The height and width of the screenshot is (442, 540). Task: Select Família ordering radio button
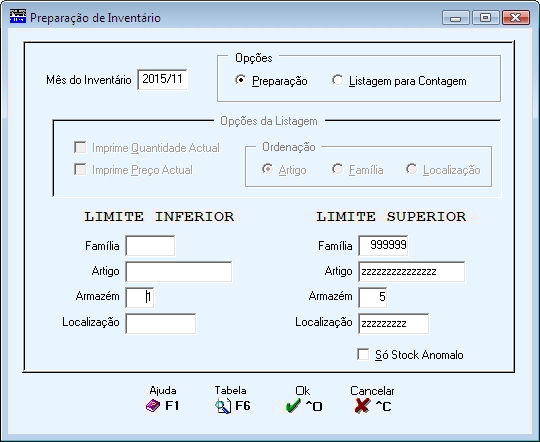pyautogui.click(x=337, y=169)
